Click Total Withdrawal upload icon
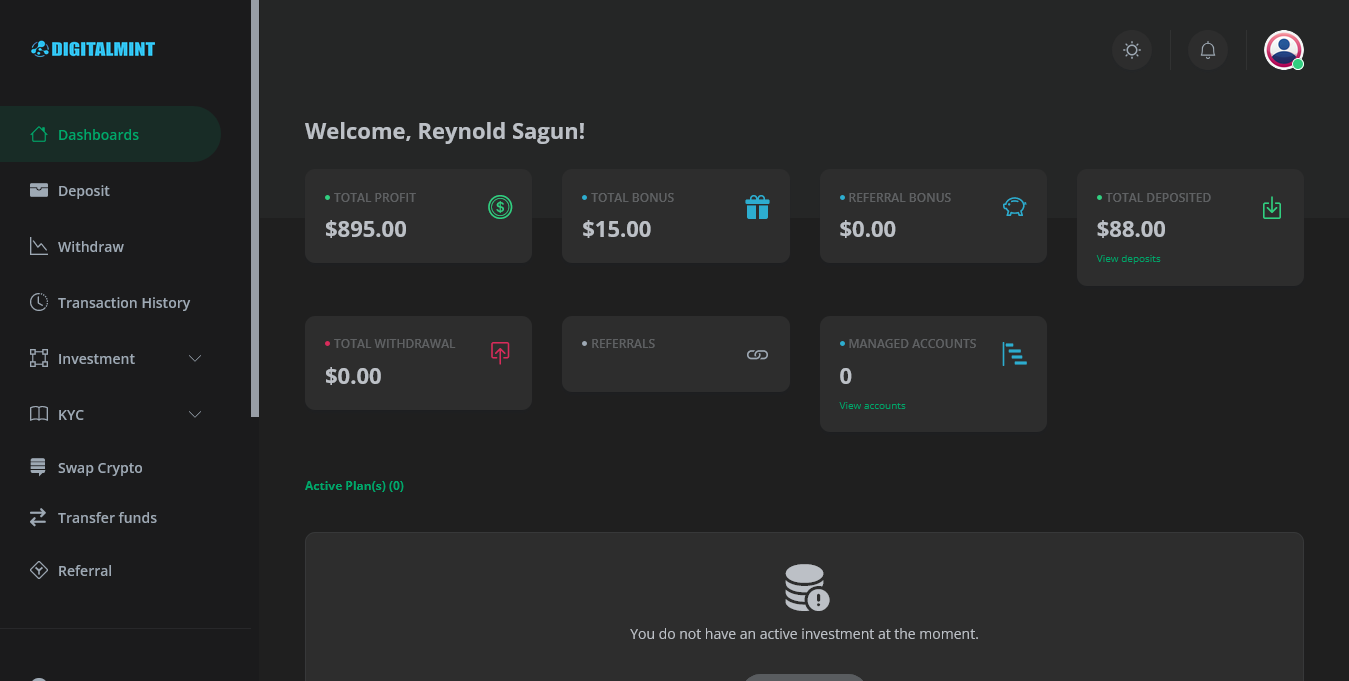The height and width of the screenshot is (681, 1349). [500, 353]
